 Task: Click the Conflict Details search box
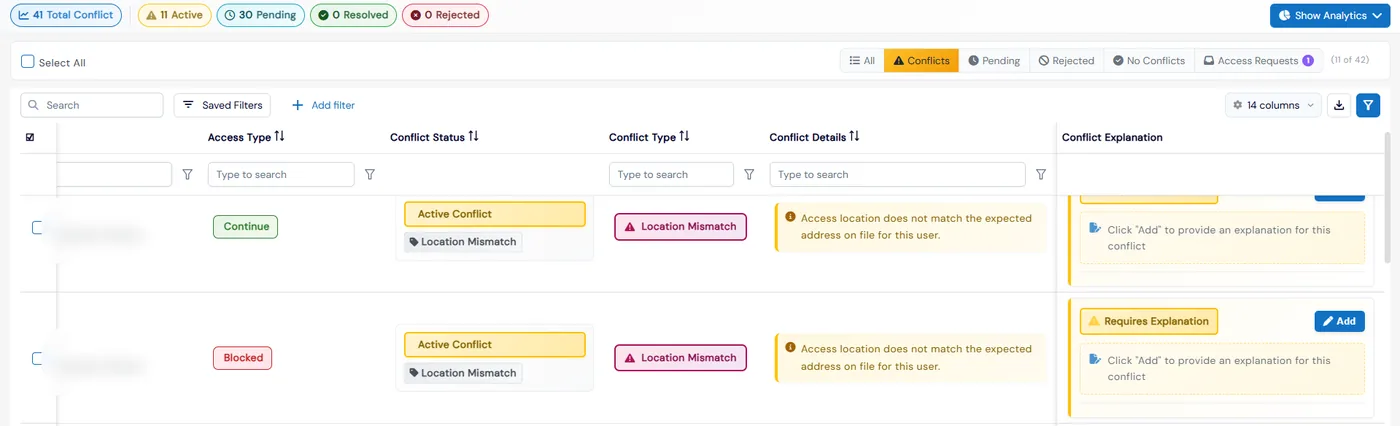point(897,174)
